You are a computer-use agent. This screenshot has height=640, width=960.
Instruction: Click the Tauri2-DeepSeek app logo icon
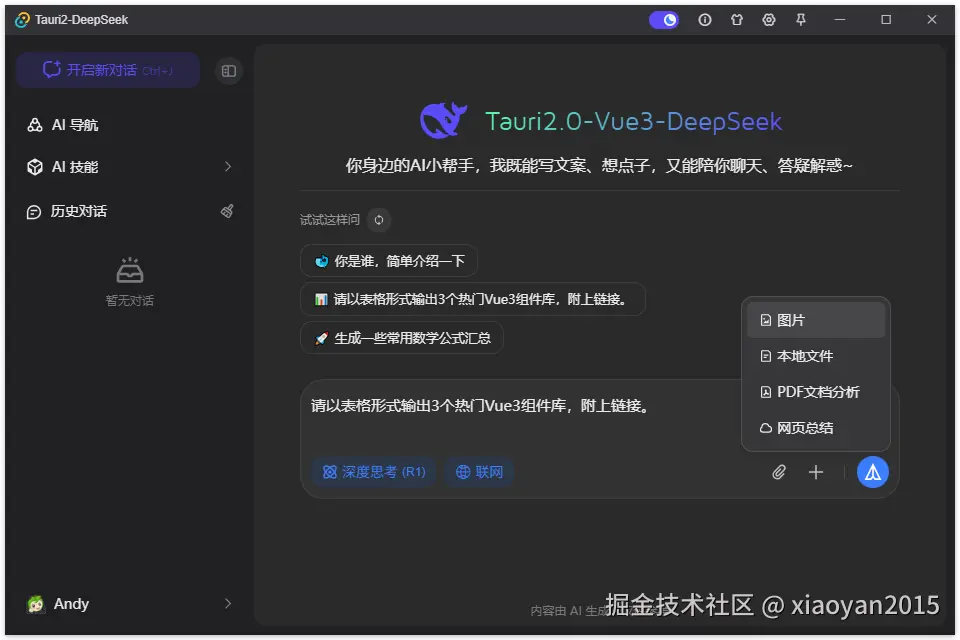22,20
